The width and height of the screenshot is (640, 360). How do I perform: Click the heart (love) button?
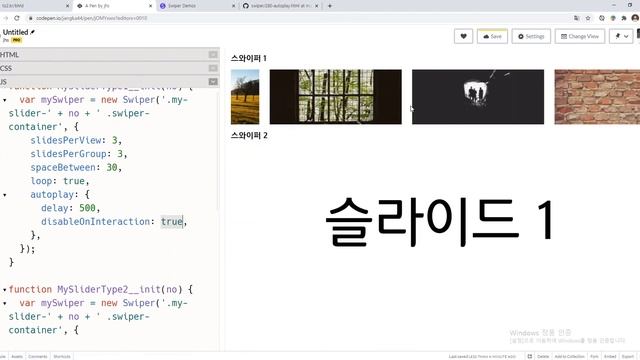[463, 36]
